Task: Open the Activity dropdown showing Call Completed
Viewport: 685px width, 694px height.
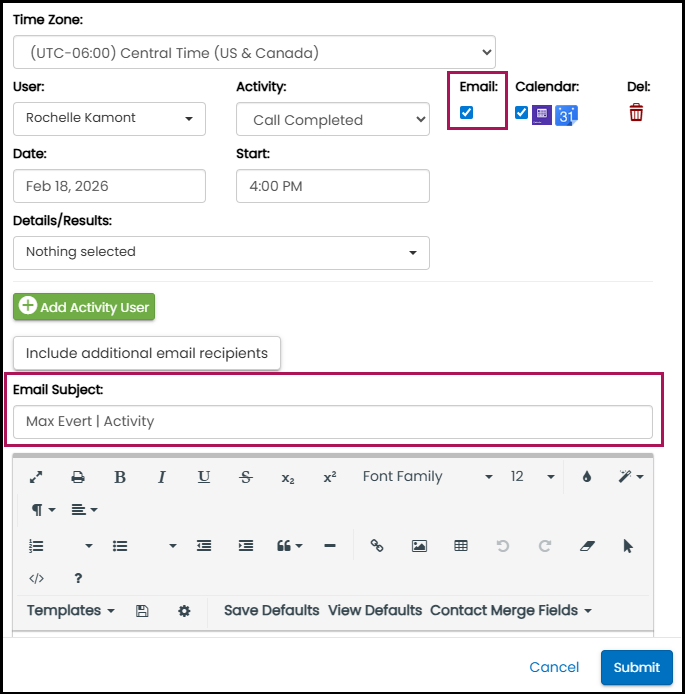Action: coord(333,119)
